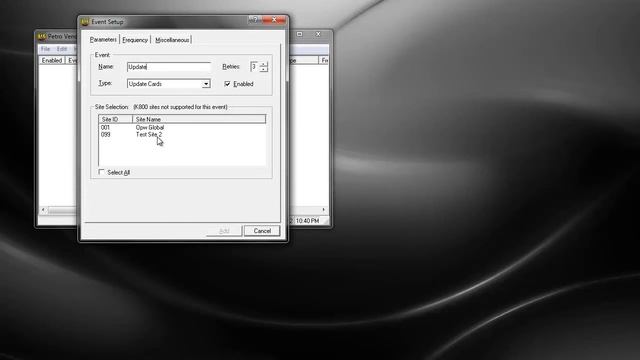Click the Cancel button
This screenshot has height=360, width=640.
pyautogui.click(x=262, y=231)
